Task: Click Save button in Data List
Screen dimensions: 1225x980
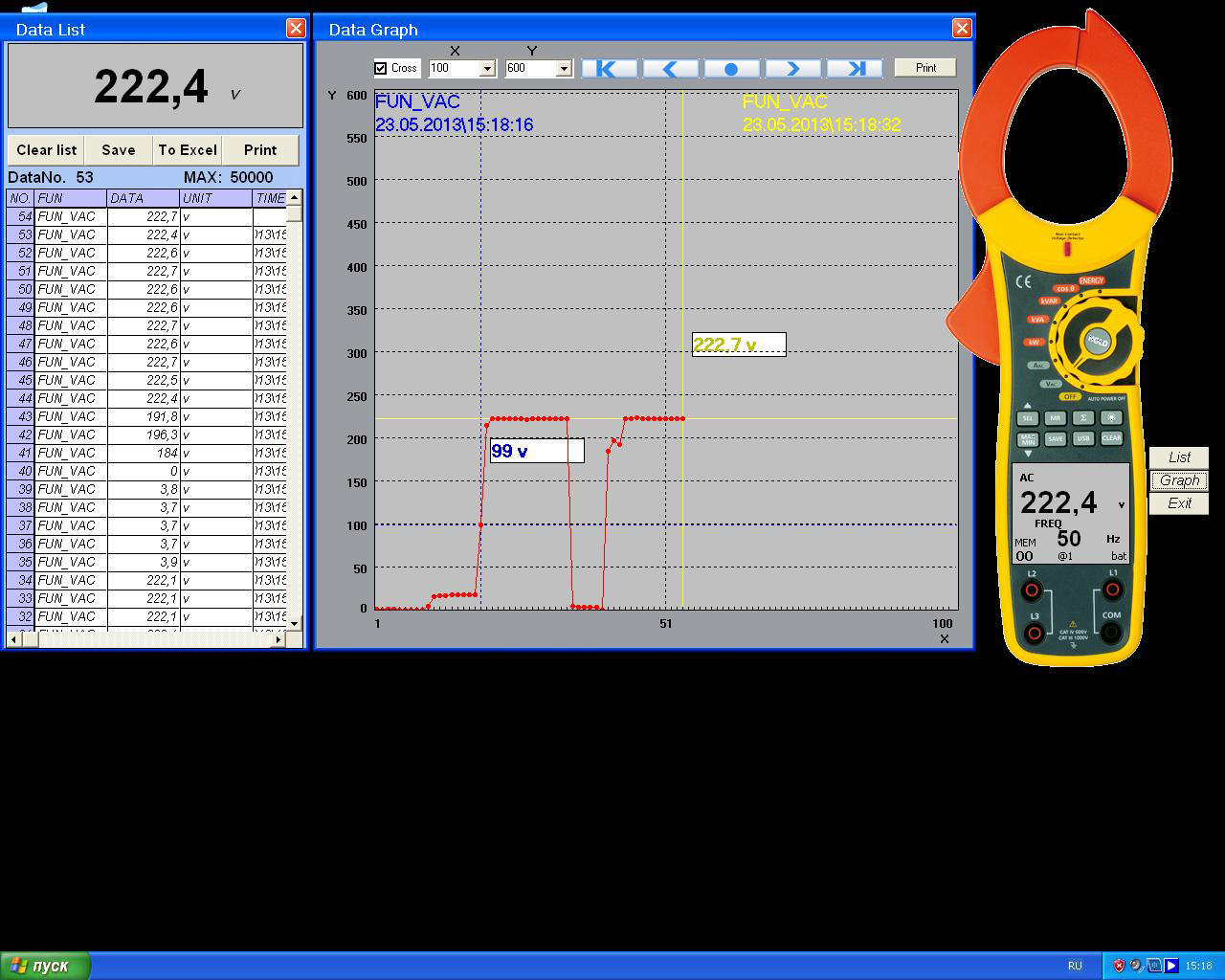Action: pyautogui.click(x=119, y=150)
